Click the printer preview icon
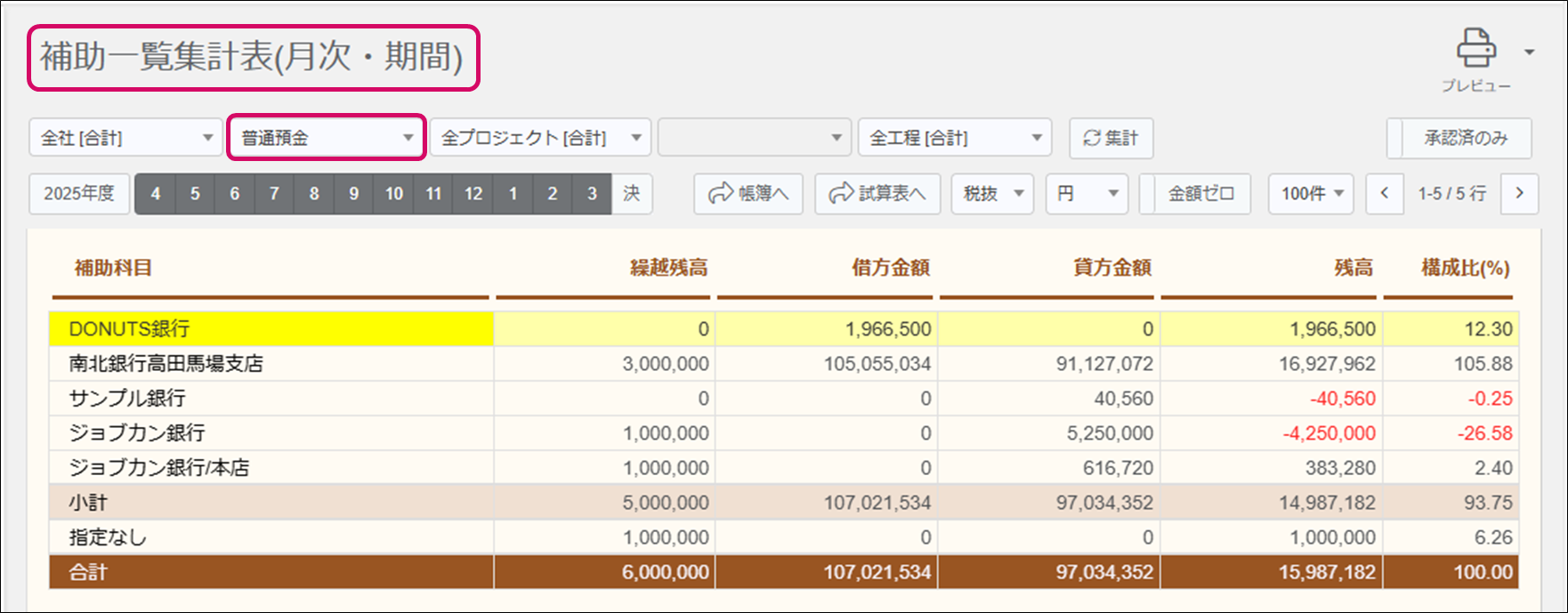Viewport: 1568px width, 613px height. pyautogui.click(x=1475, y=49)
